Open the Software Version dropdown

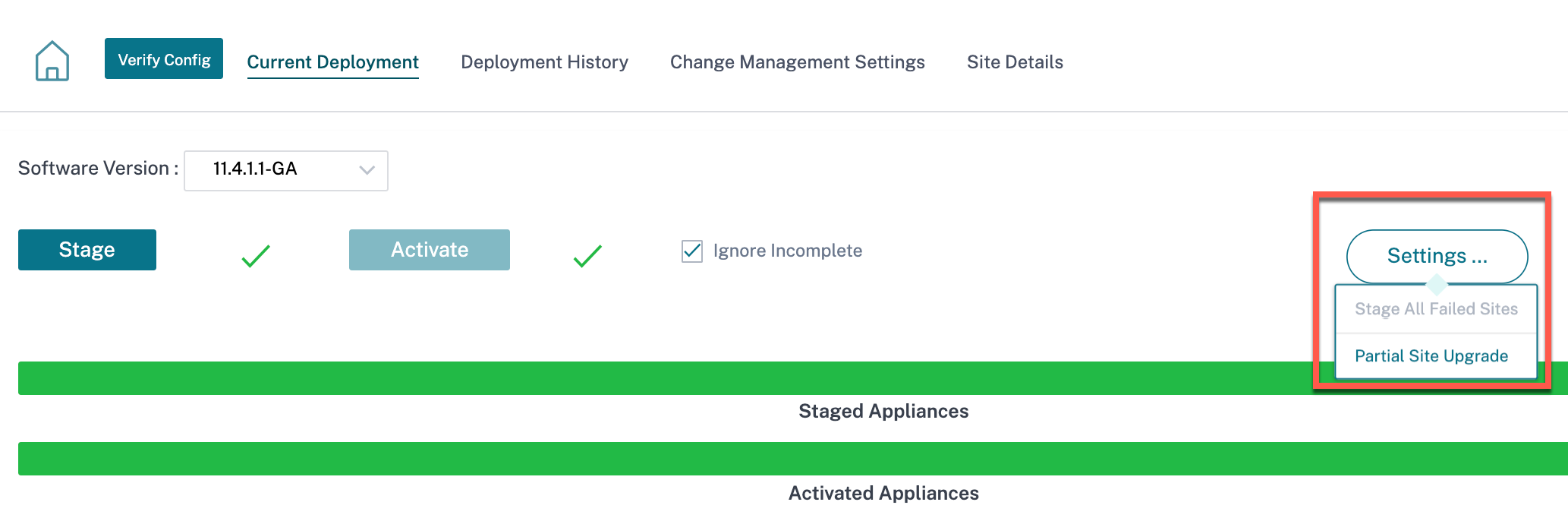tap(286, 170)
